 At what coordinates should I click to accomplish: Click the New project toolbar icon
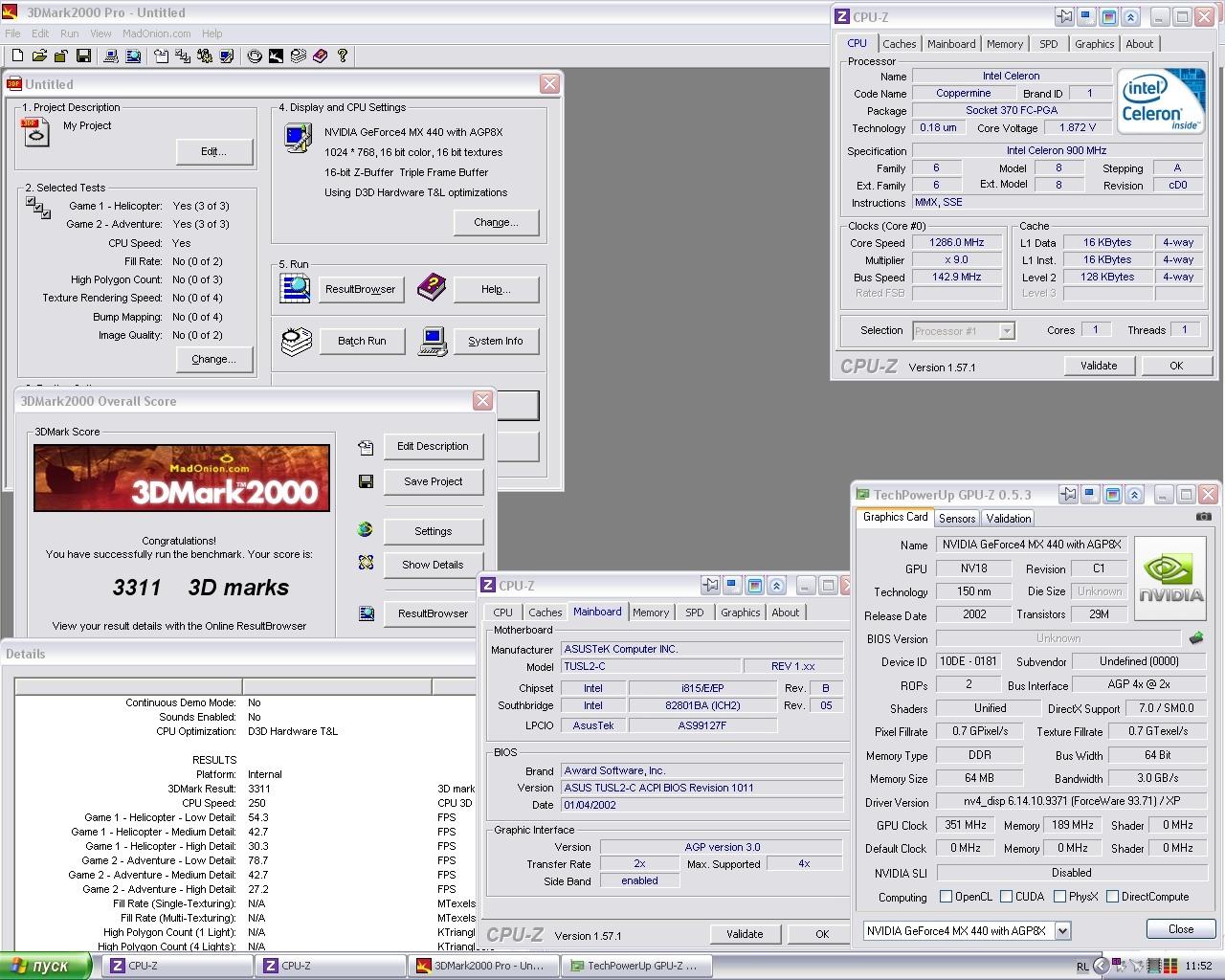(17, 56)
